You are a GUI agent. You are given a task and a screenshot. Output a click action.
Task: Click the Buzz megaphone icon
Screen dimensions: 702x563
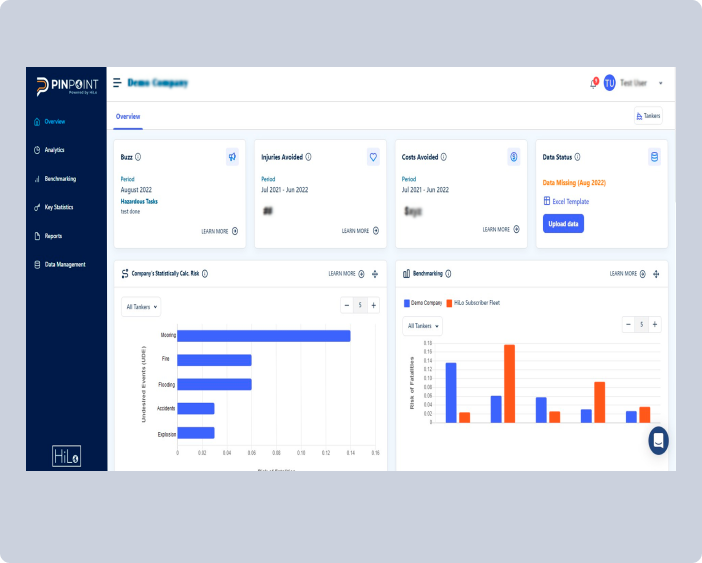(232, 157)
